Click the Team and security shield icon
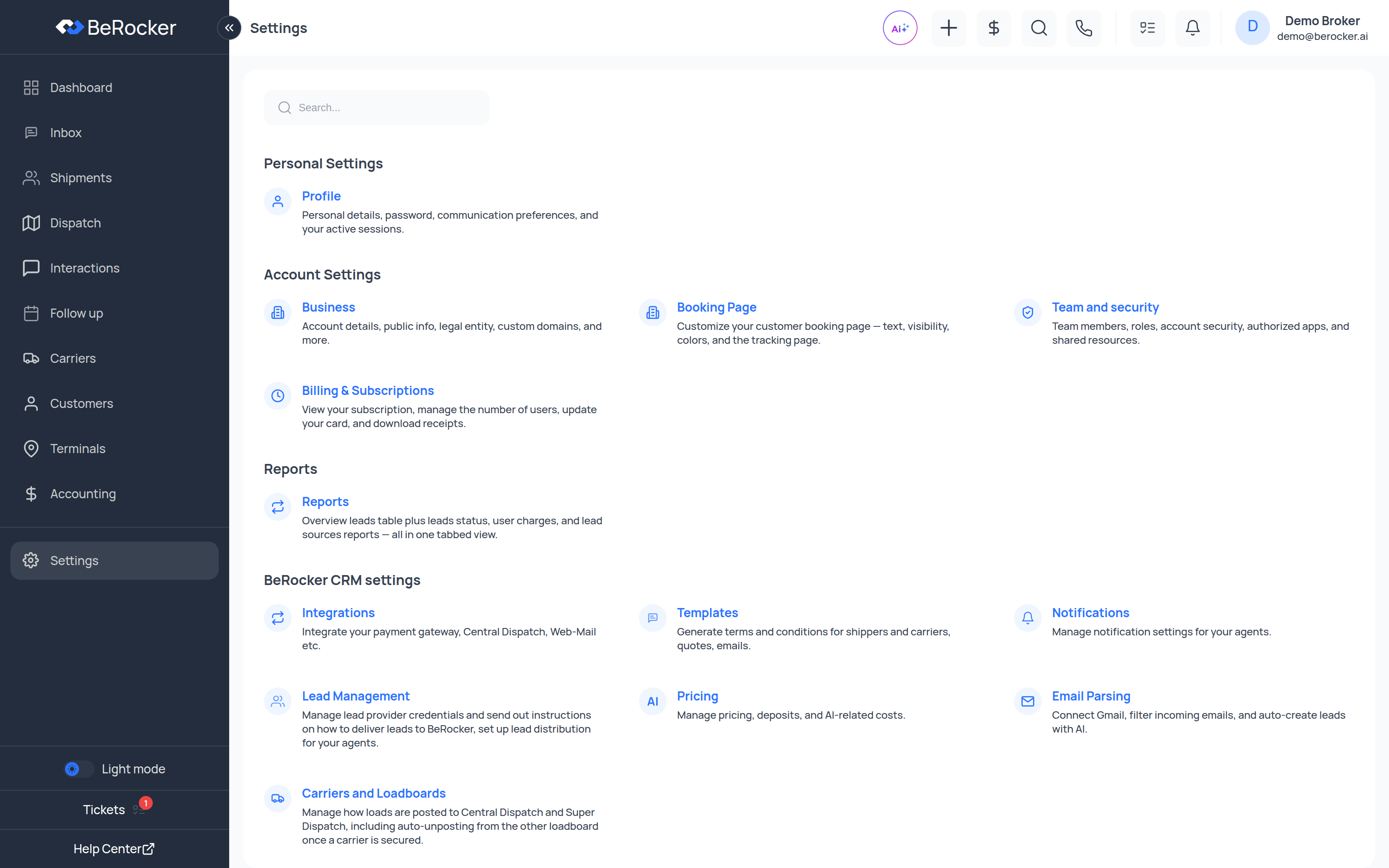The width and height of the screenshot is (1389, 868). coord(1027,313)
